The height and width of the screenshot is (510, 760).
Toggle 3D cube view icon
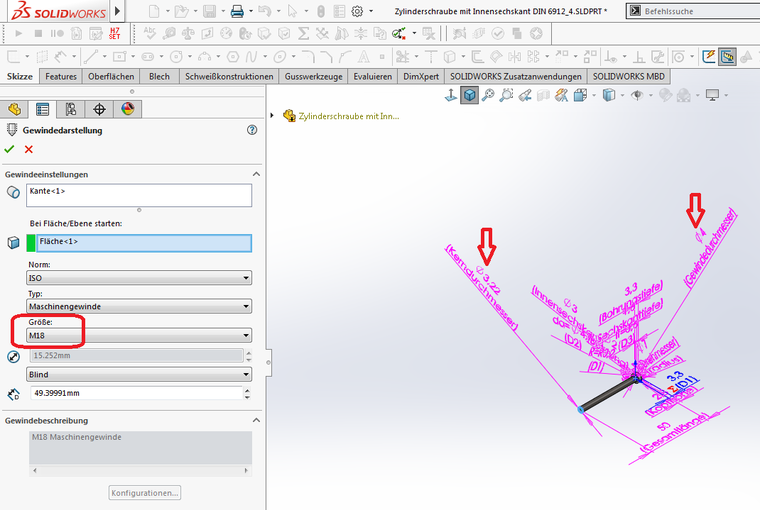tap(469, 95)
